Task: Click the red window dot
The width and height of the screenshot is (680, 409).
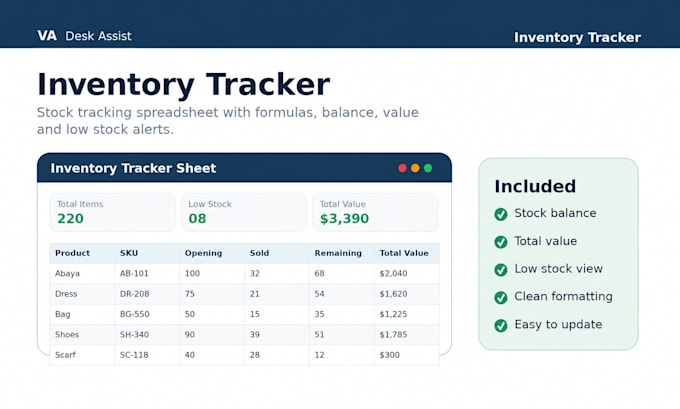Action: [x=402, y=168]
